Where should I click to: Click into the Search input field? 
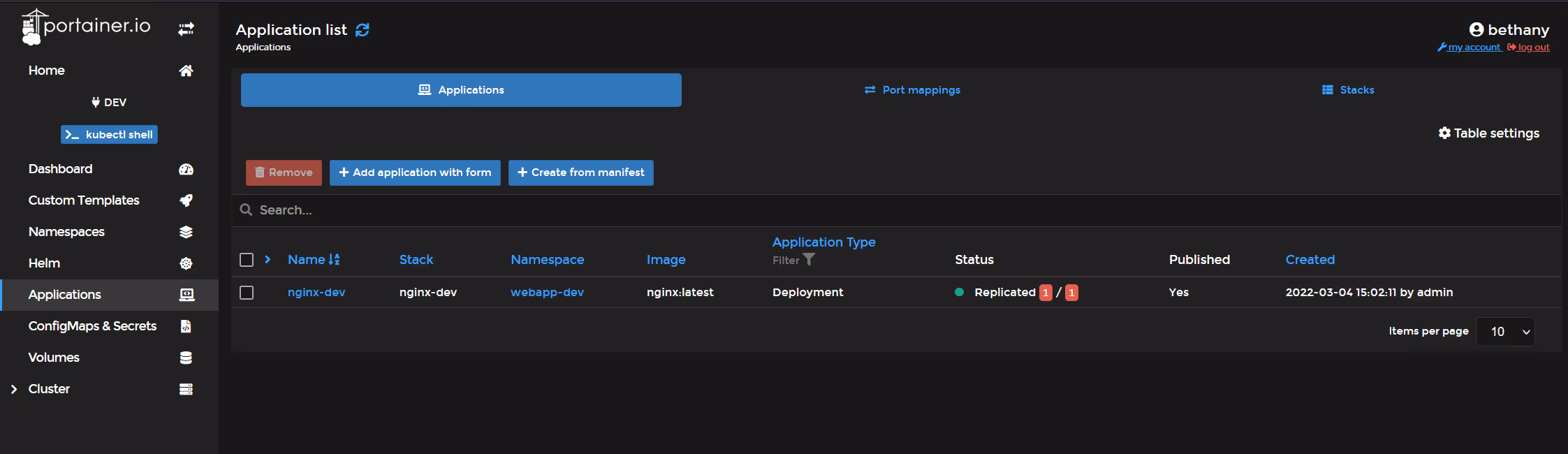click(x=896, y=210)
